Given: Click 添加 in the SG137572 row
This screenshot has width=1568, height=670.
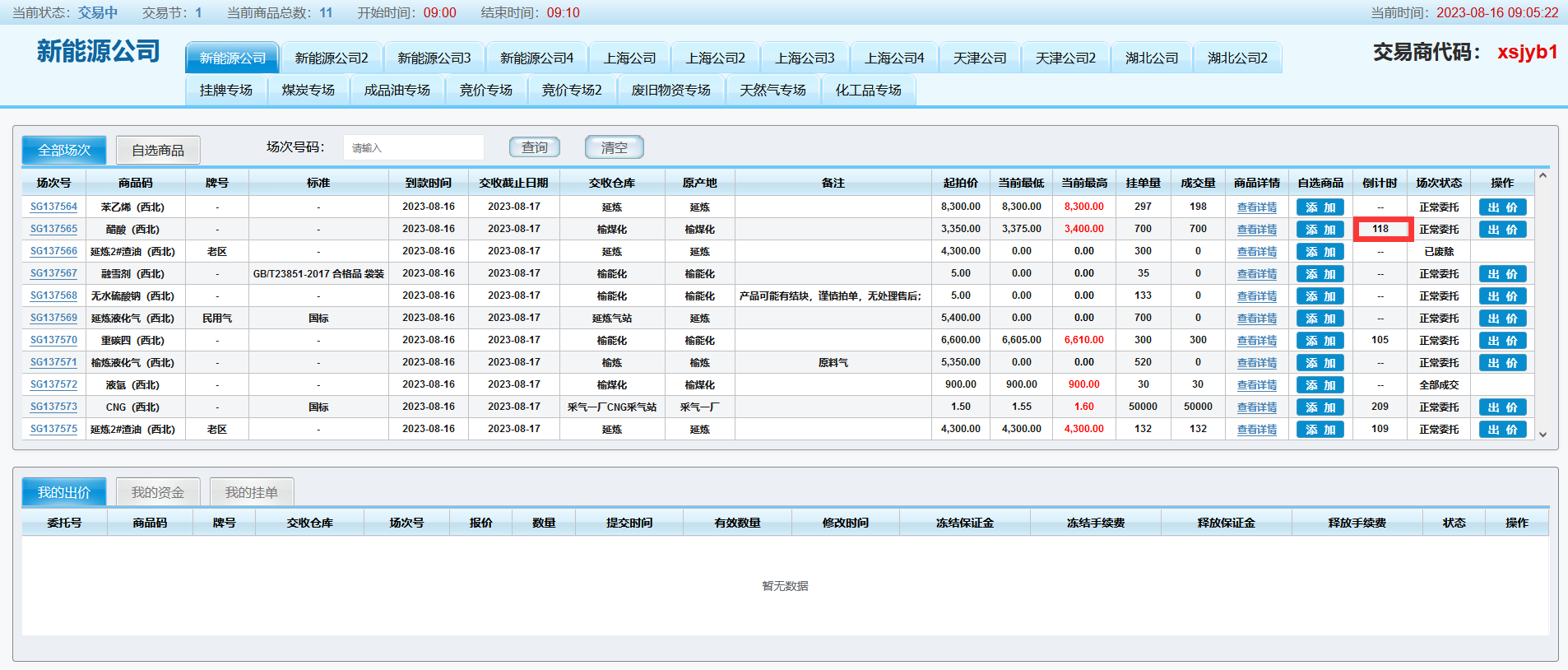Looking at the screenshot, I should pyautogui.click(x=1320, y=385).
